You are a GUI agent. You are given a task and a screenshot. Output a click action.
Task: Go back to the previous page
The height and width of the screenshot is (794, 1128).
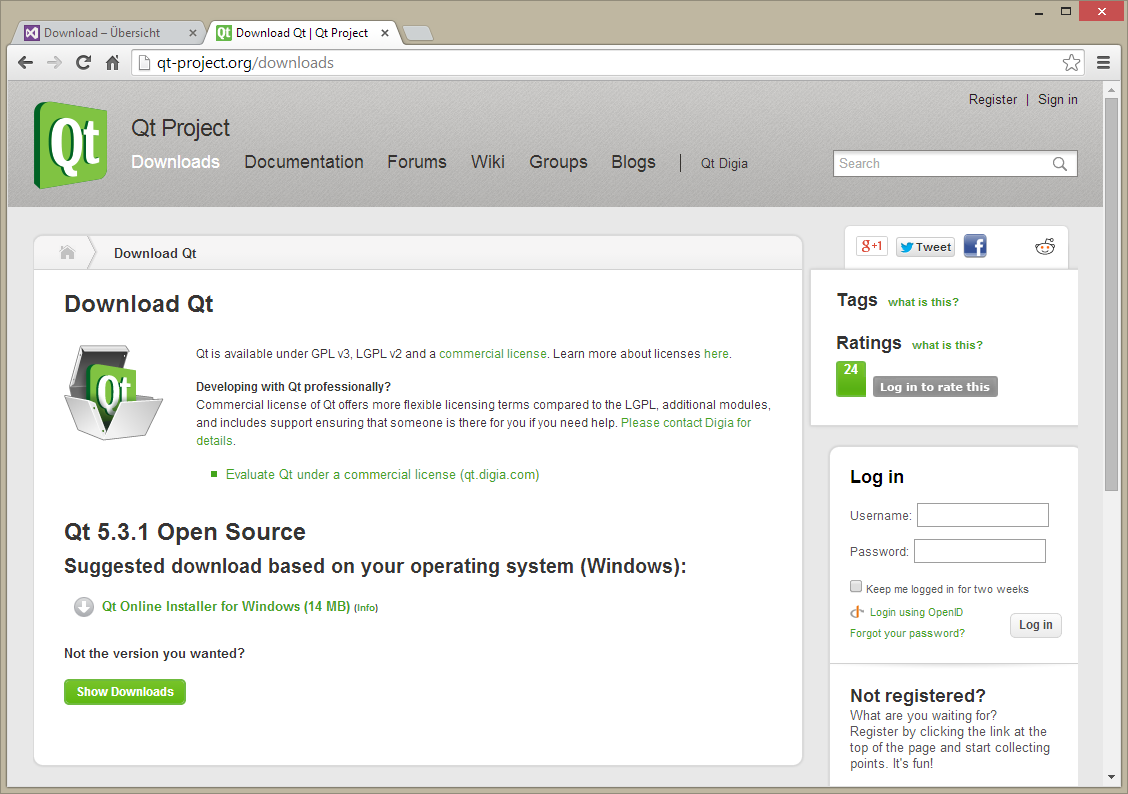[26, 63]
